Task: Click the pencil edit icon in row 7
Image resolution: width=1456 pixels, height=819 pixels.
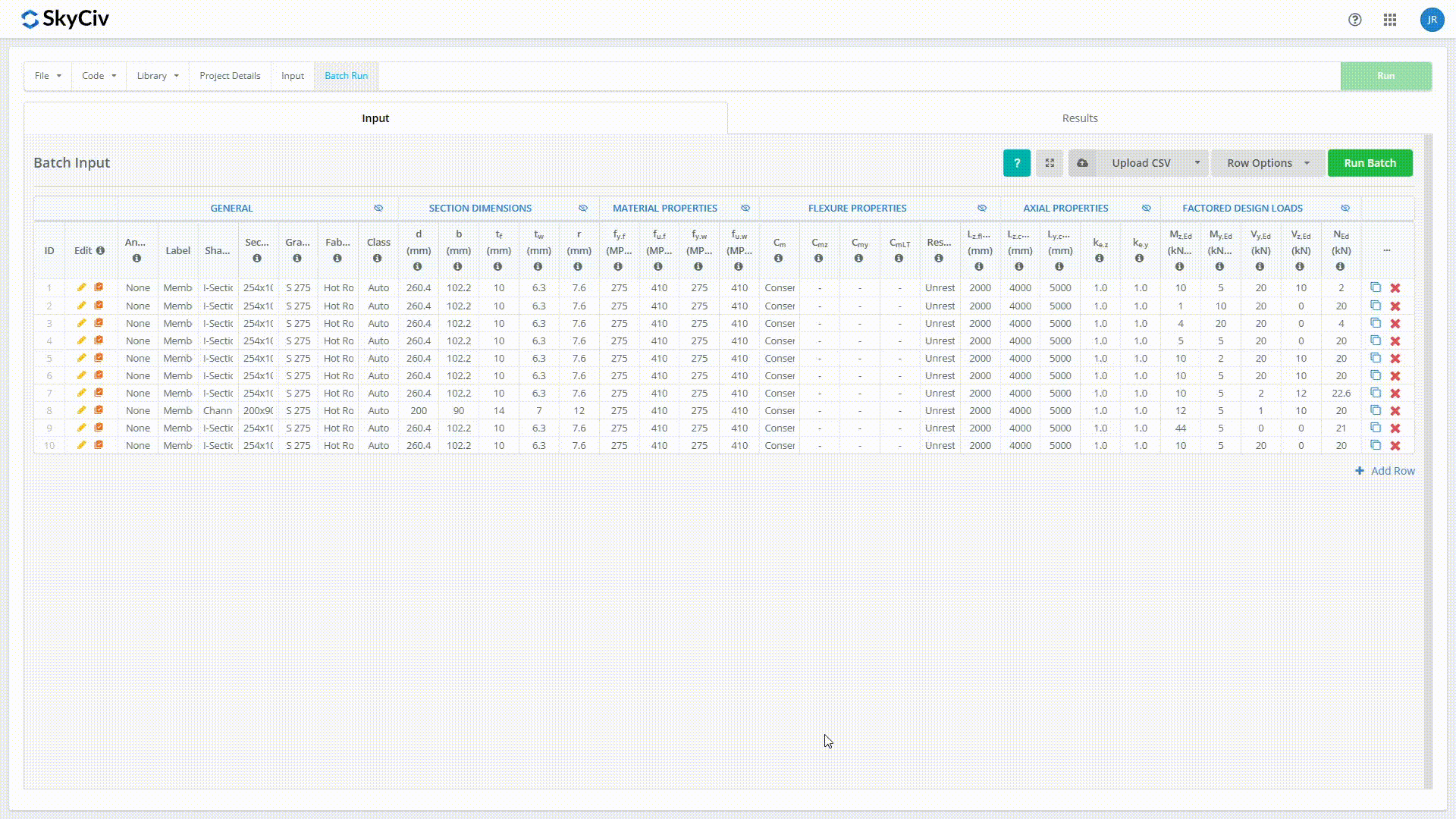Action: [x=82, y=393]
